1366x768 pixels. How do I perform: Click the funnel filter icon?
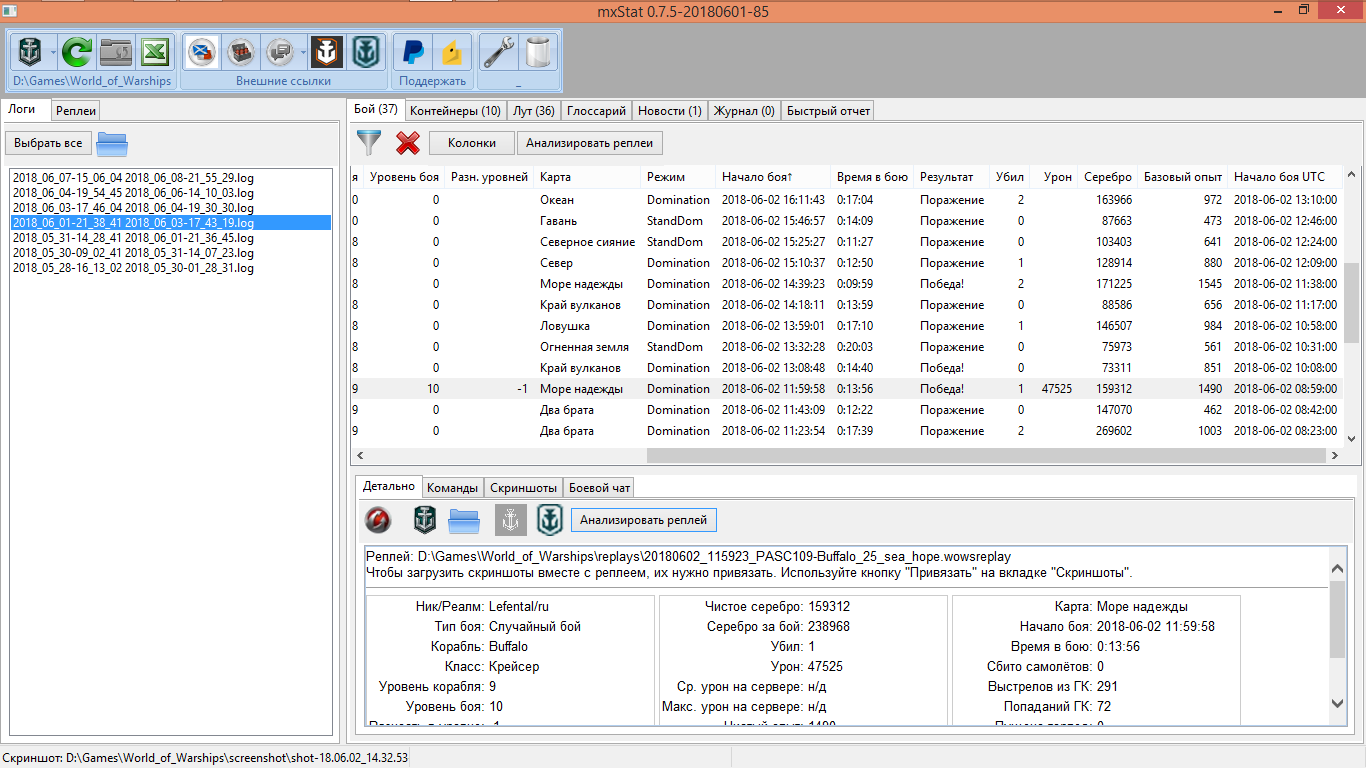point(369,143)
